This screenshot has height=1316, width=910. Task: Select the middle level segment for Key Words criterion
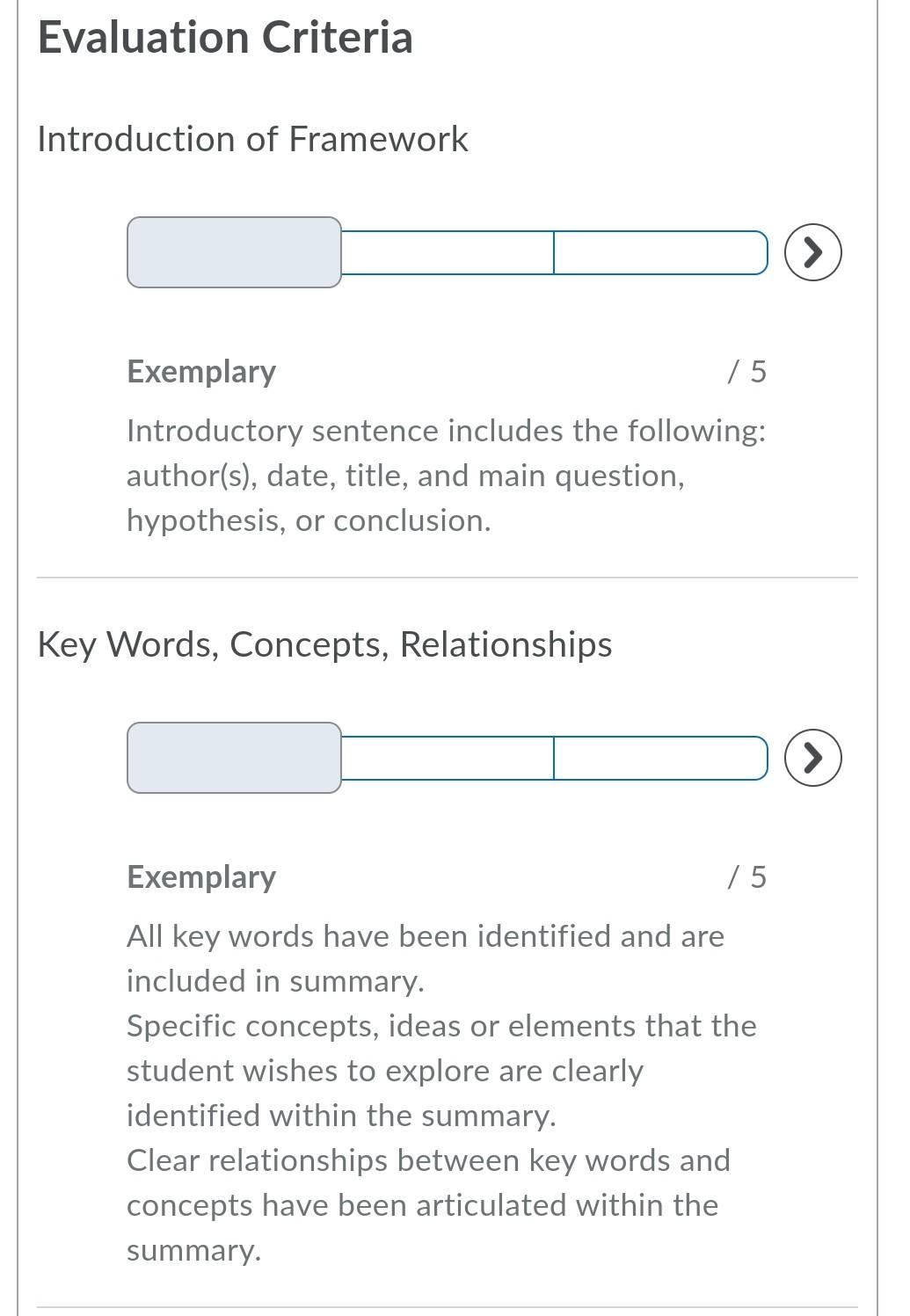point(447,757)
